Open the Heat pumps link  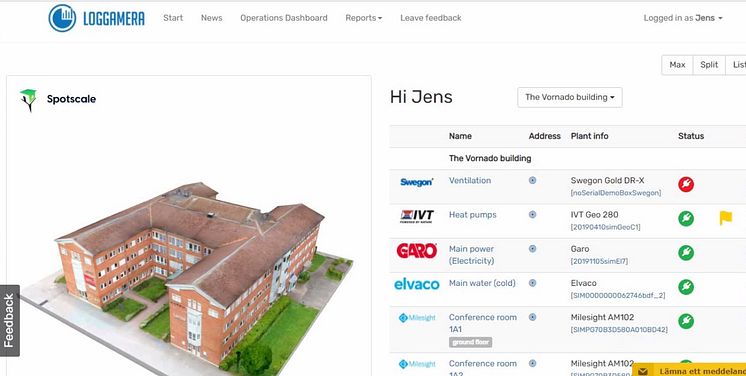pyautogui.click(x=472, y=215)
